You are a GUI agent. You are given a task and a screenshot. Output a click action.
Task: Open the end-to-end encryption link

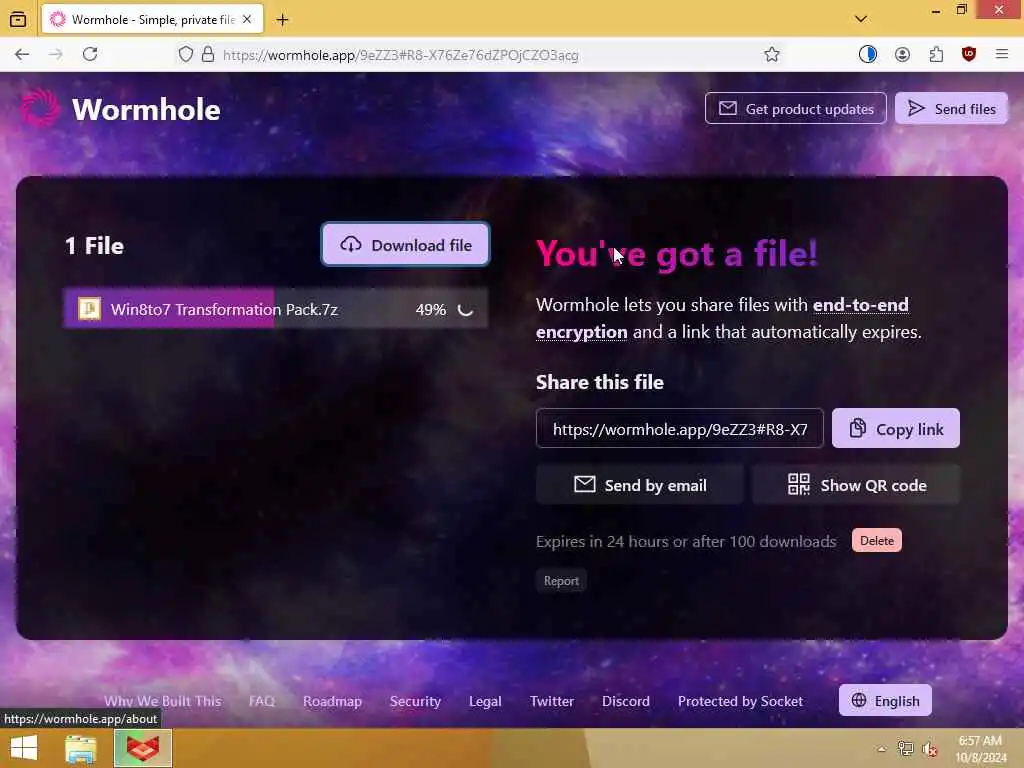(x=722, y=319)
